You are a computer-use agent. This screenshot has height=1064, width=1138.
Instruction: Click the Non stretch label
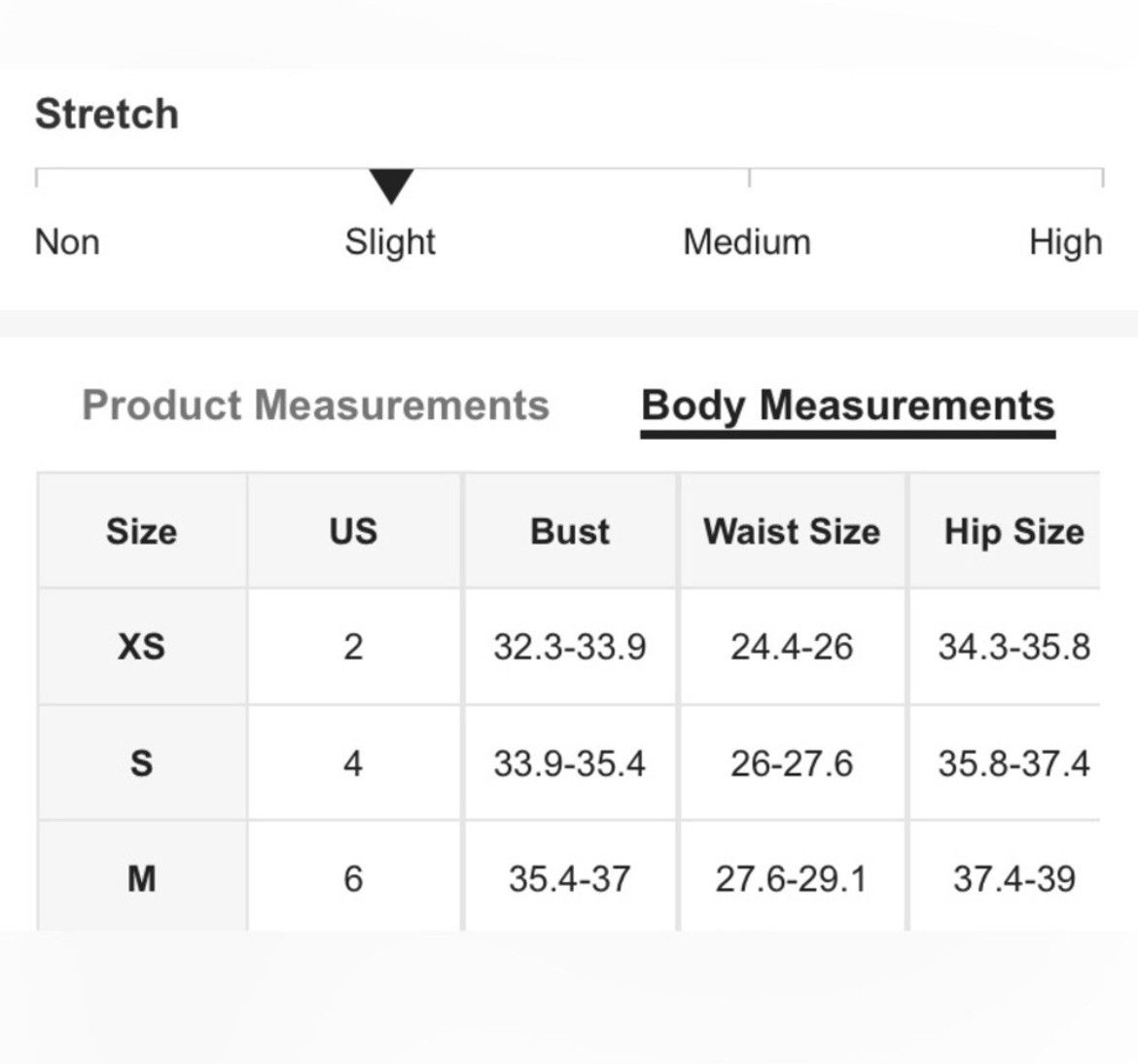[67, 242]
